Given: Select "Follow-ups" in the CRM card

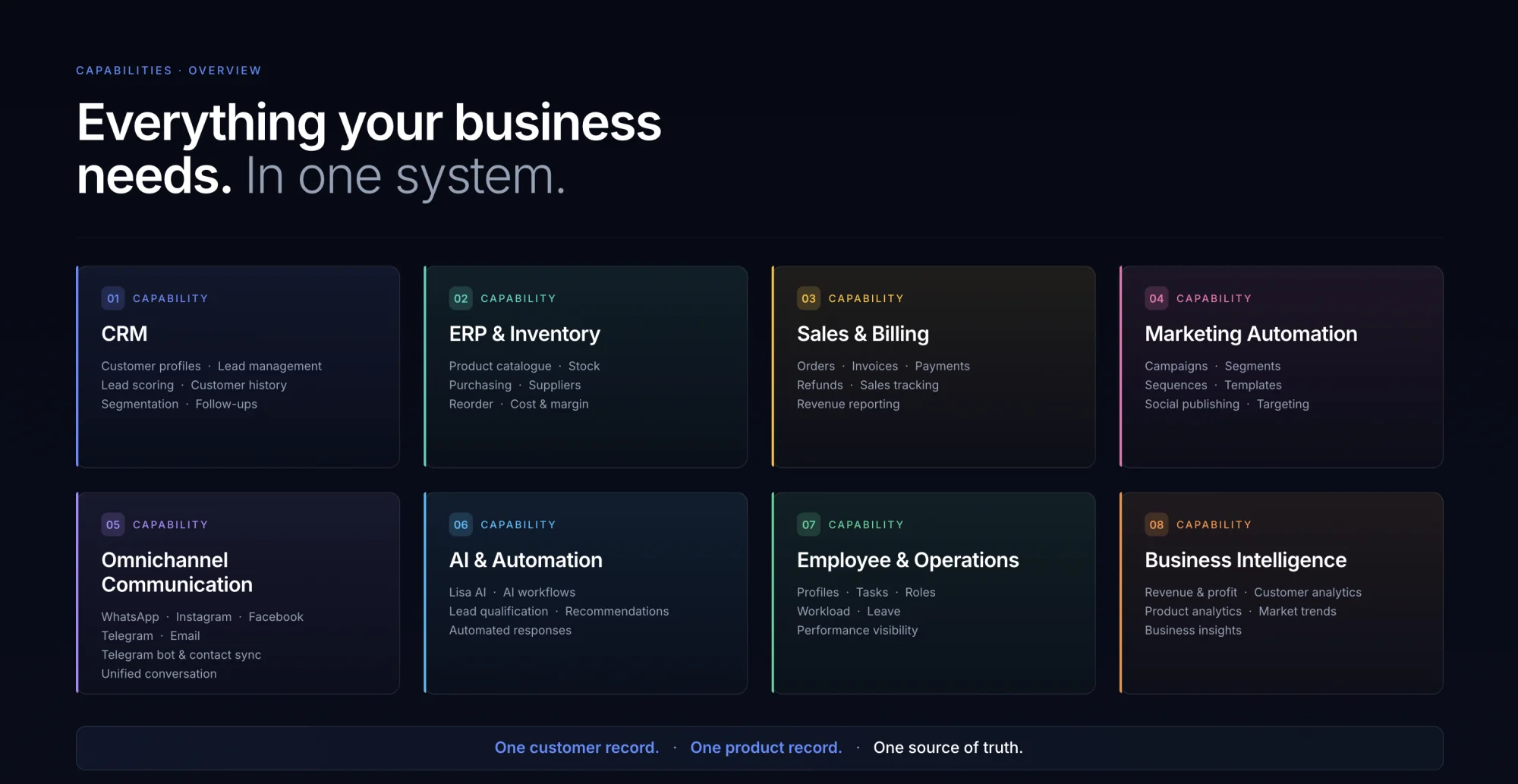Looking at the screenshot, I should [x=226, y=404].
